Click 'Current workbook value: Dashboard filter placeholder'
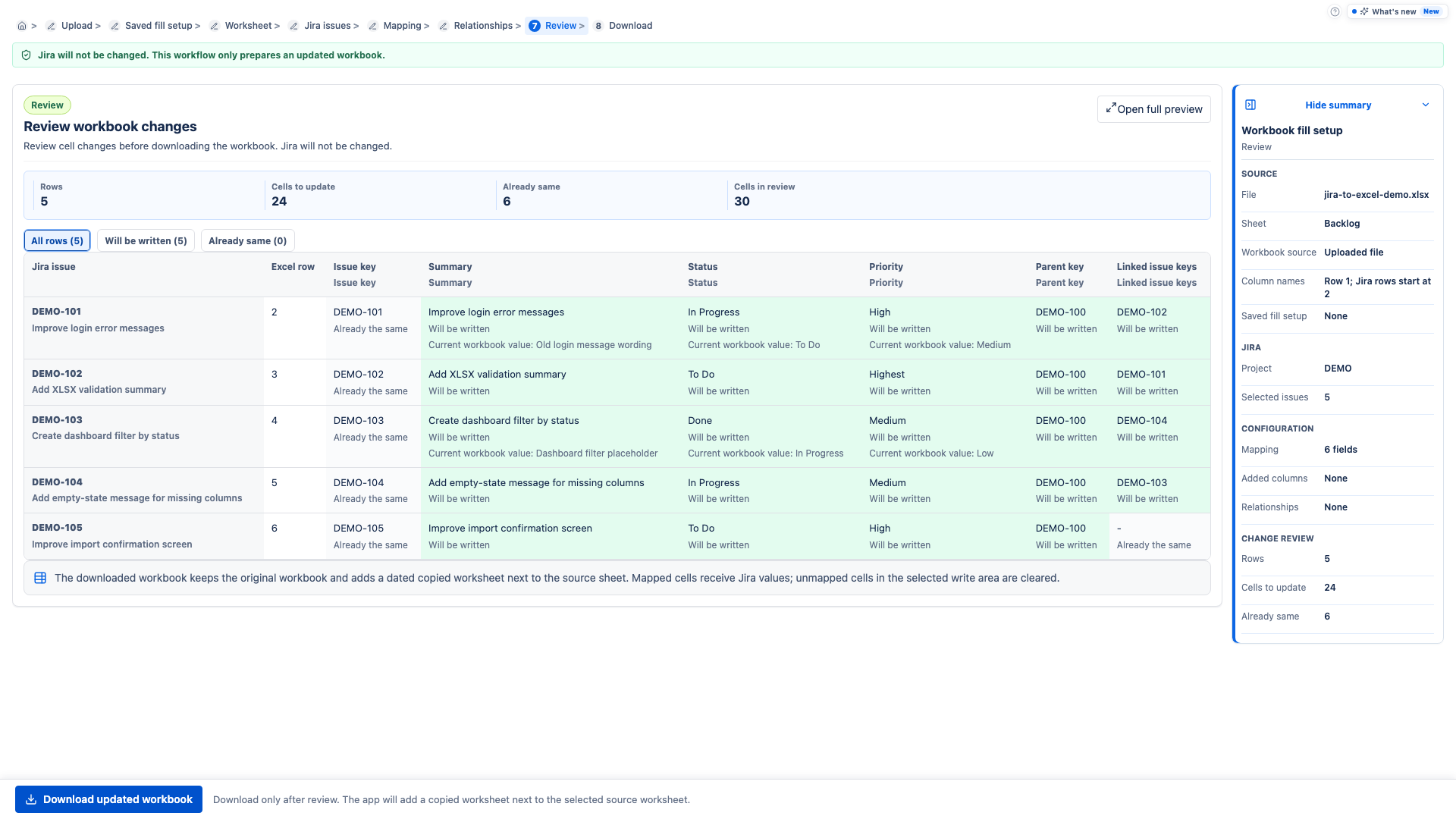 coord(543,453)
